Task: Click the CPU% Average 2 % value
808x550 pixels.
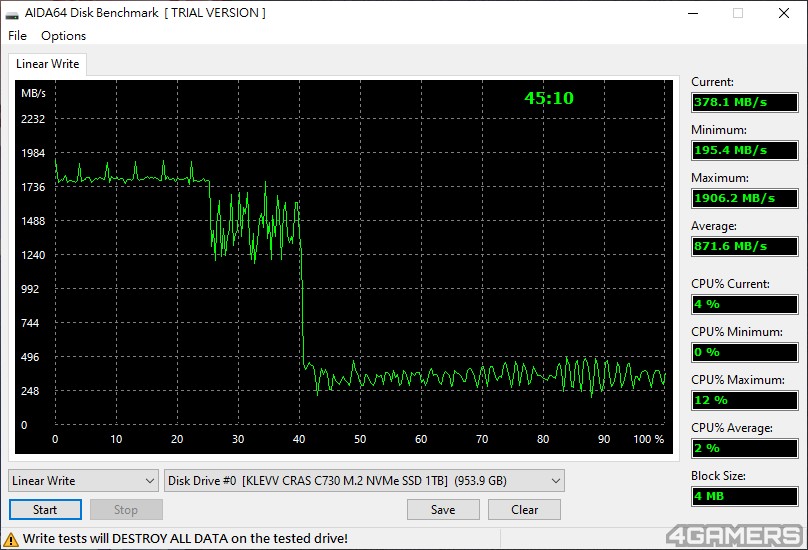Action: click(745, 448)
